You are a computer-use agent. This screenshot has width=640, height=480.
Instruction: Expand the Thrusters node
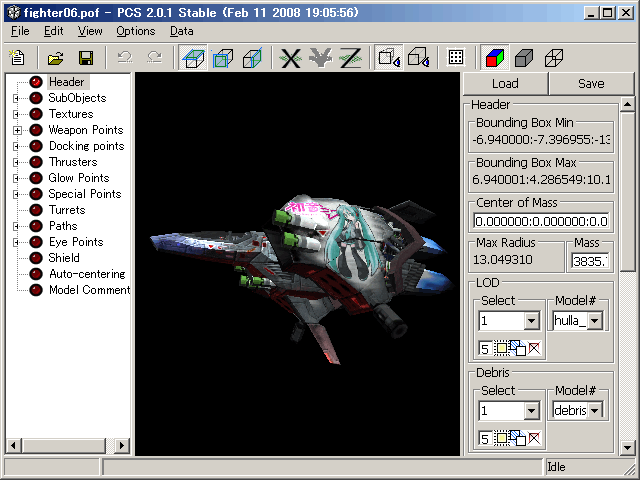point(17,162)
